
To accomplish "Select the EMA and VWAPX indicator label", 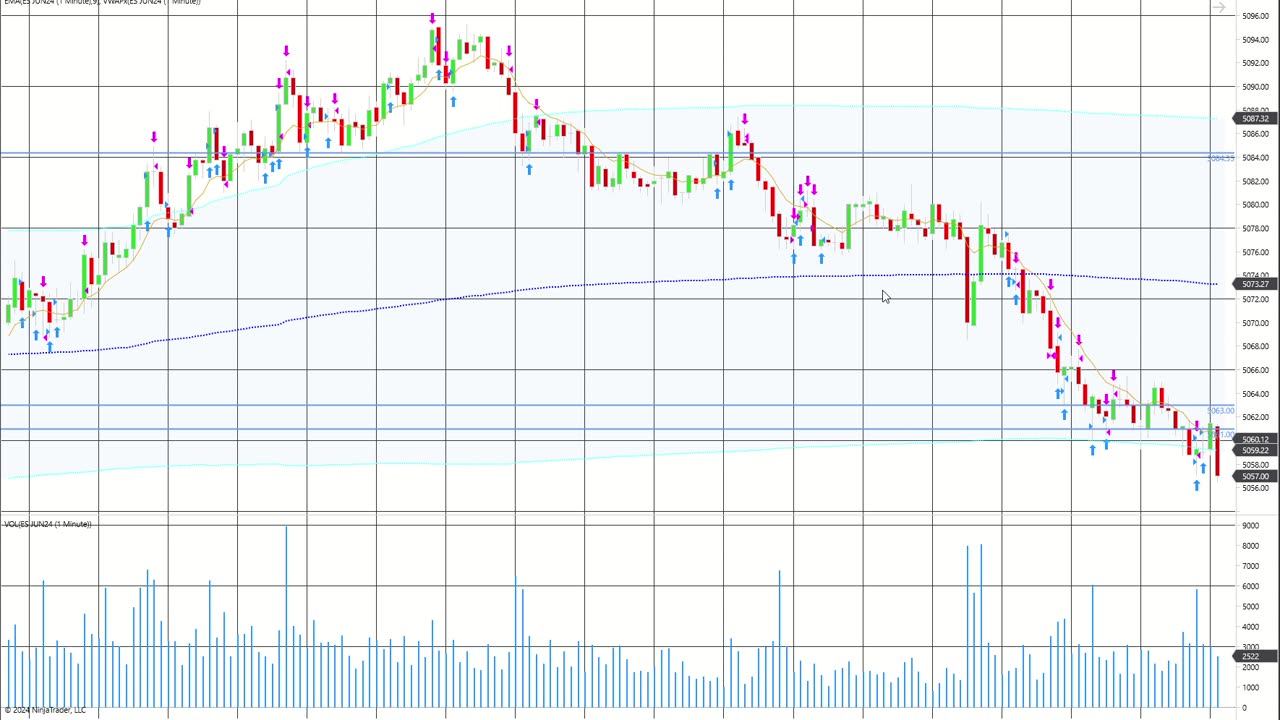I will click(x=102, y=2).
